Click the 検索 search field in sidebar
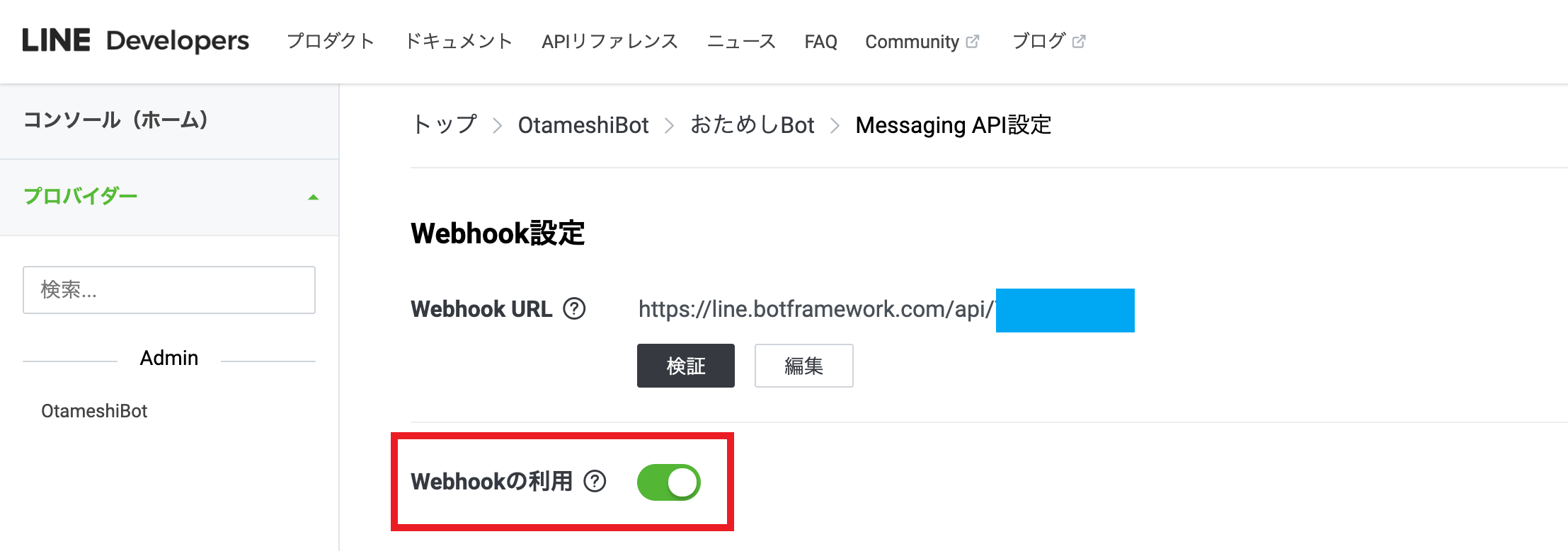Image resolution: width=1568 pixels, height=551 pixels. coord(169,290)
